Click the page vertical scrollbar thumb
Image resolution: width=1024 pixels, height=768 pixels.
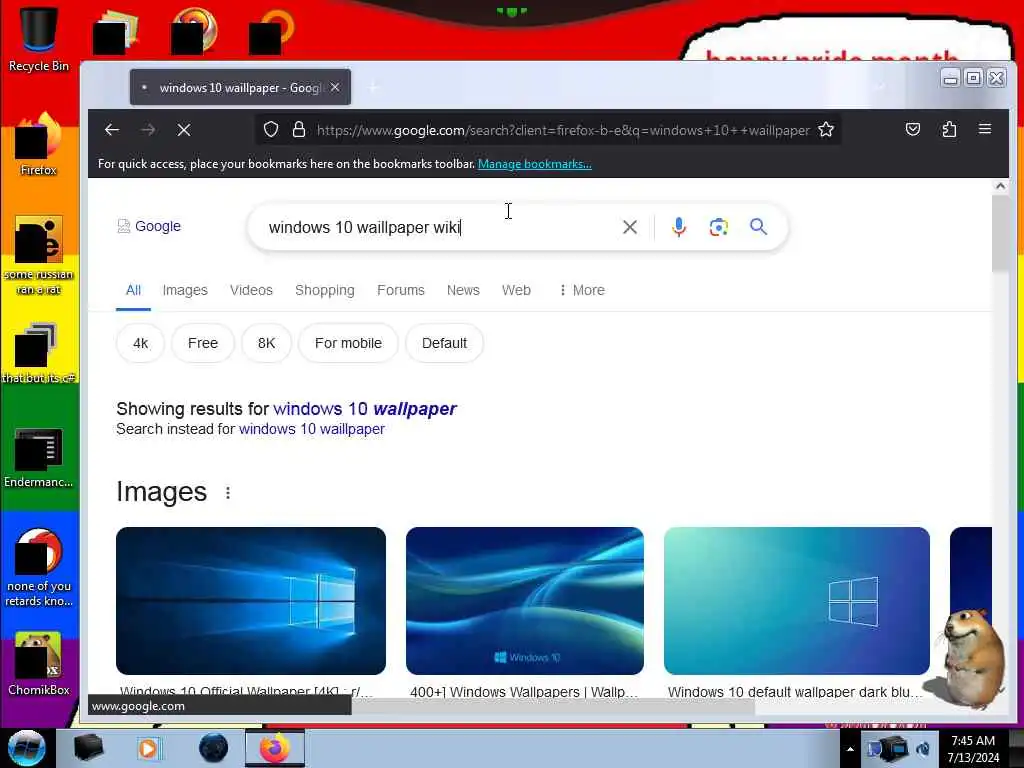pos(1000,233)
